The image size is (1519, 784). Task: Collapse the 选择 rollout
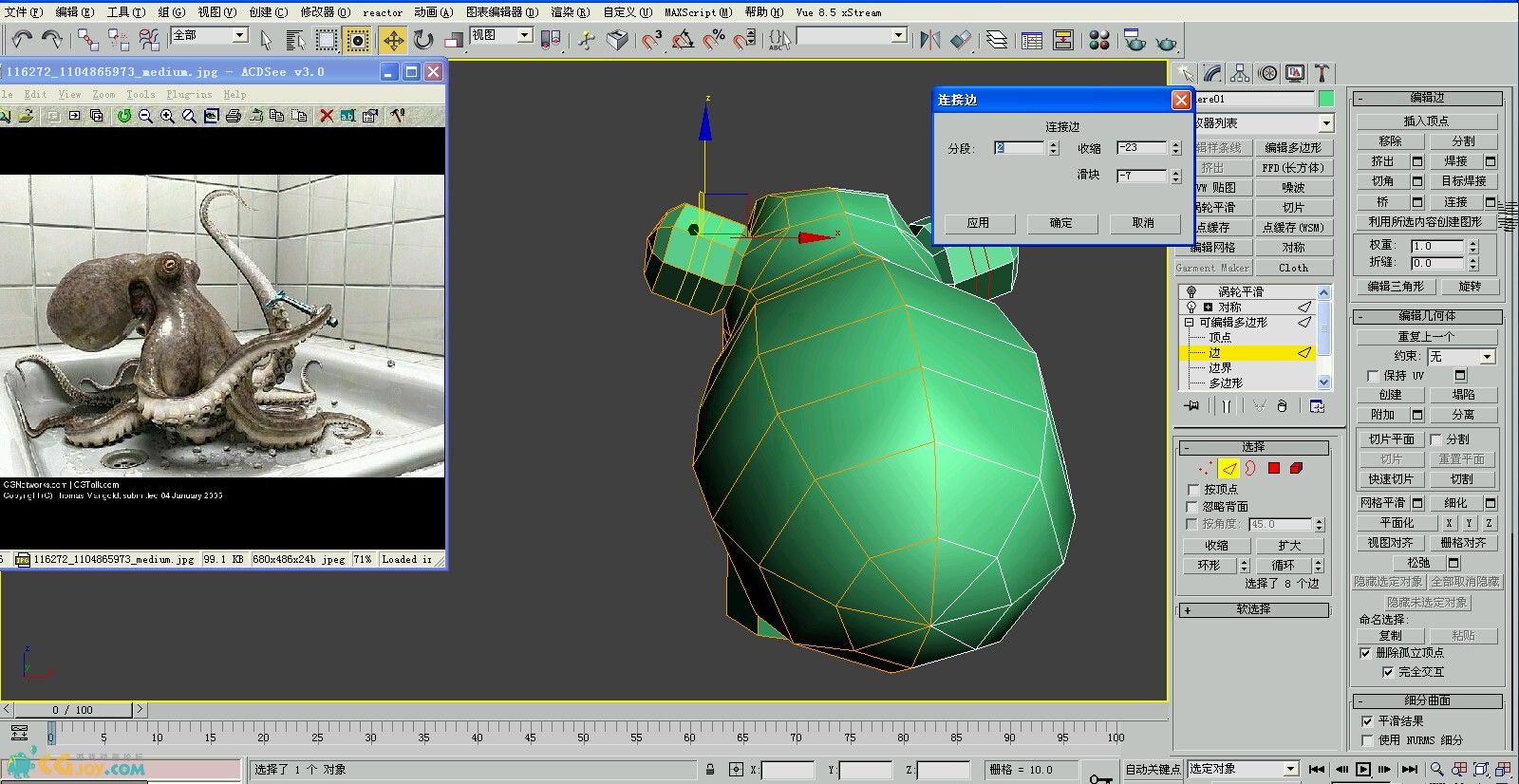[1253, 447]
